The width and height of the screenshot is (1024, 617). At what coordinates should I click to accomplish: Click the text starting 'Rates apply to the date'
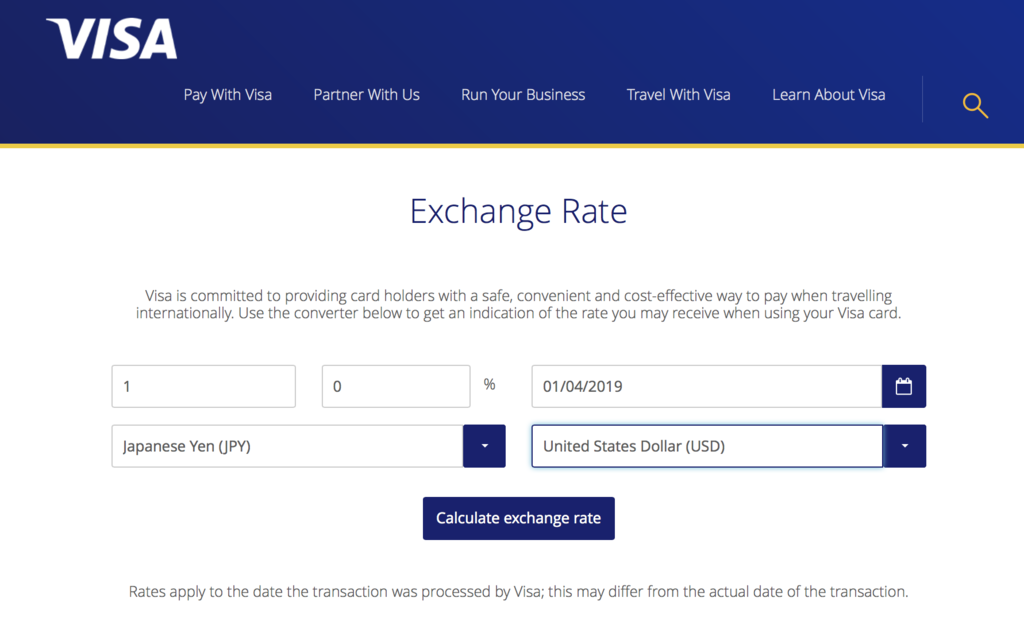click(x=519, y=592)
